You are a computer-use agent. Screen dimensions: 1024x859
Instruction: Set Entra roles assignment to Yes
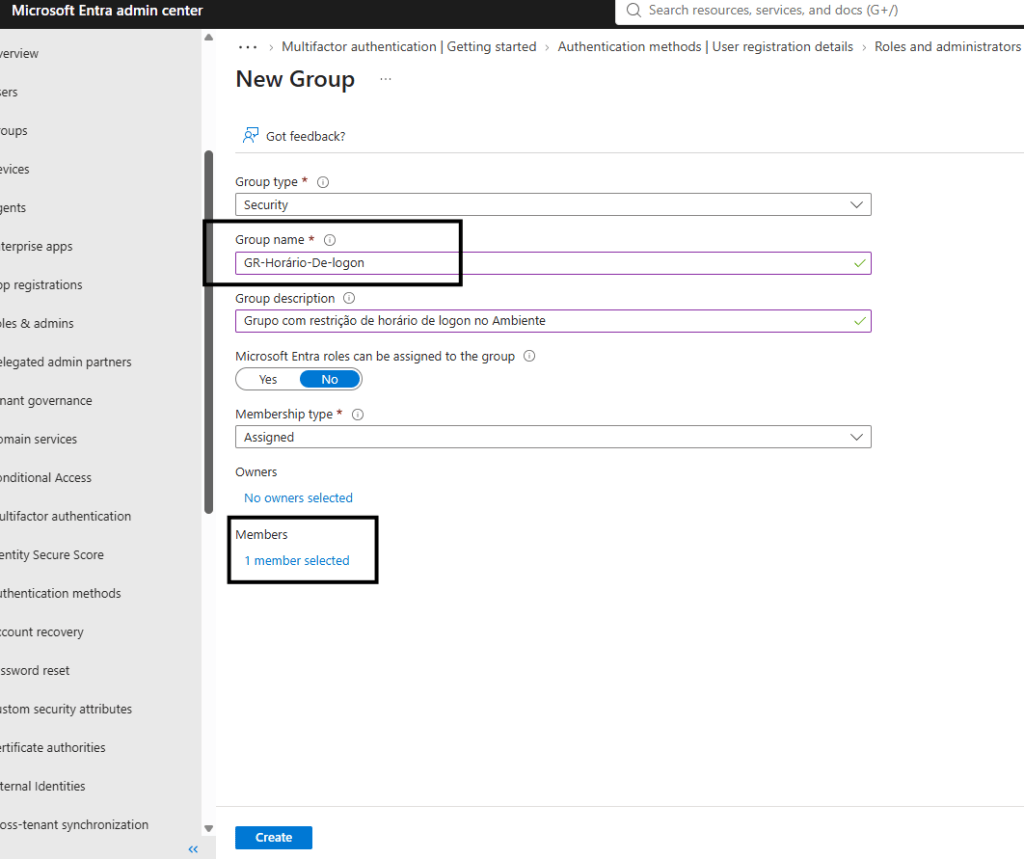click(268, 380)
